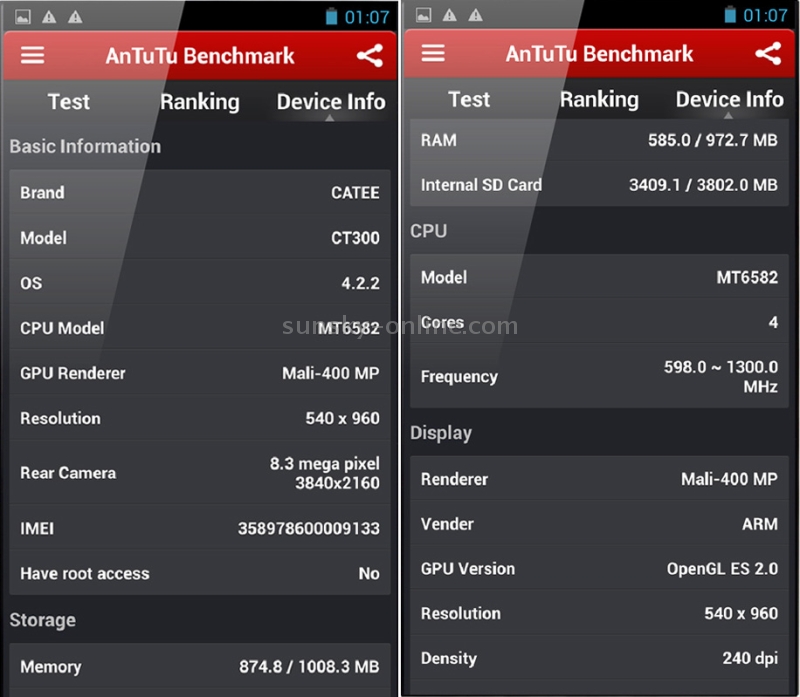Screen dimensions: 800x697
Task: Select the Internal SD Card row
Action: [599, 184]
